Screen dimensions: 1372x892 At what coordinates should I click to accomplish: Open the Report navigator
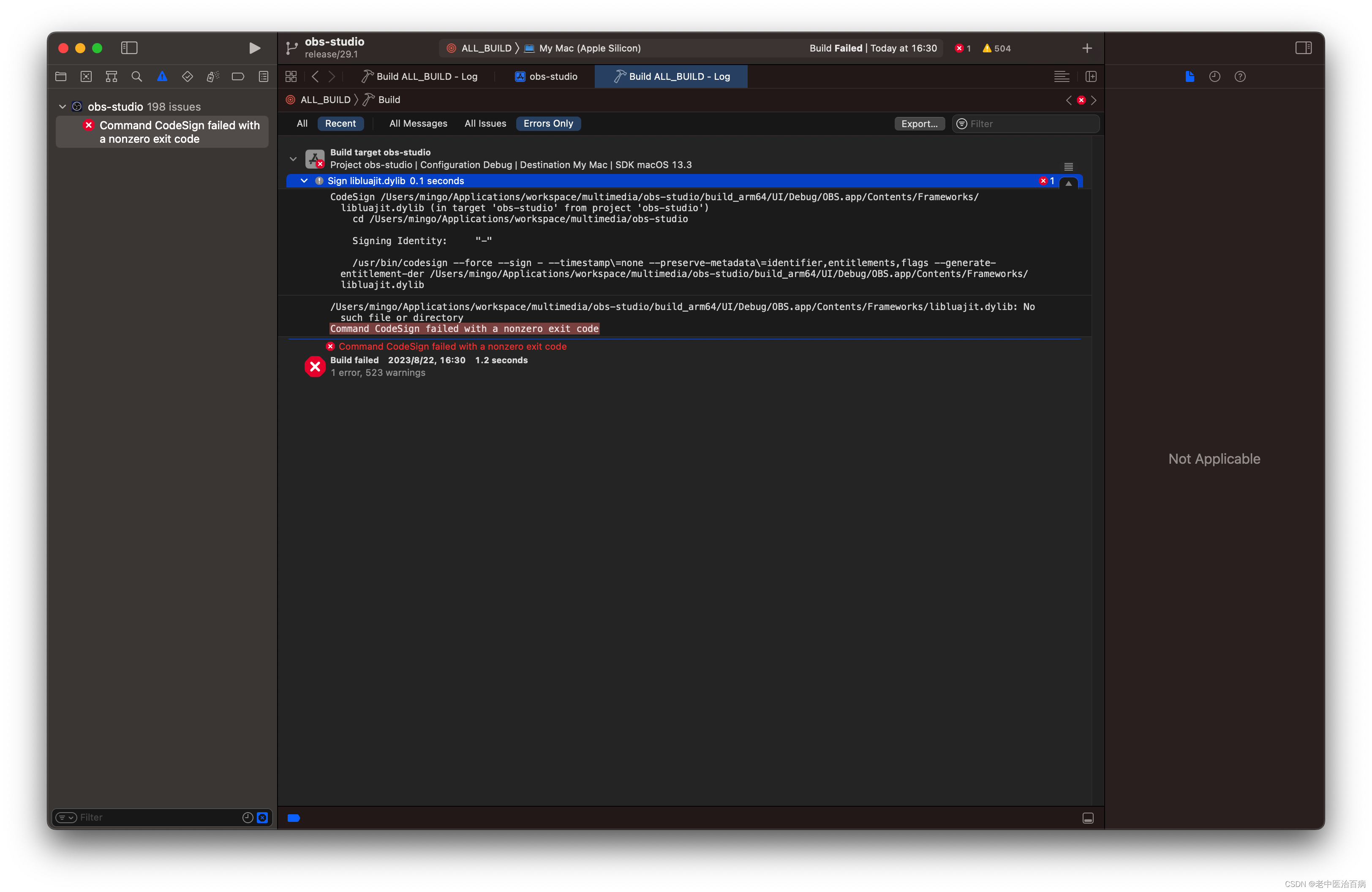click(x=264, y=76)
